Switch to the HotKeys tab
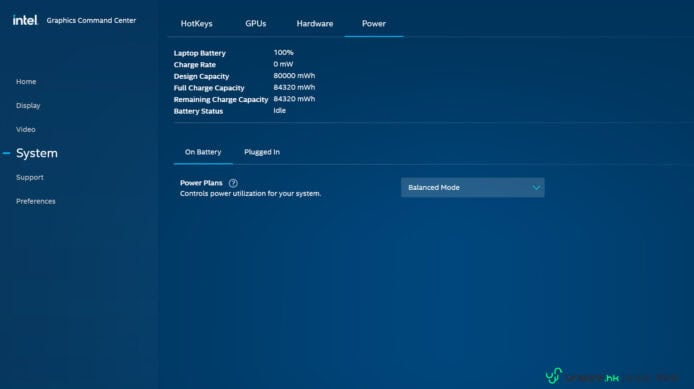This screenshot has height=389, width=694. point(197,23)
